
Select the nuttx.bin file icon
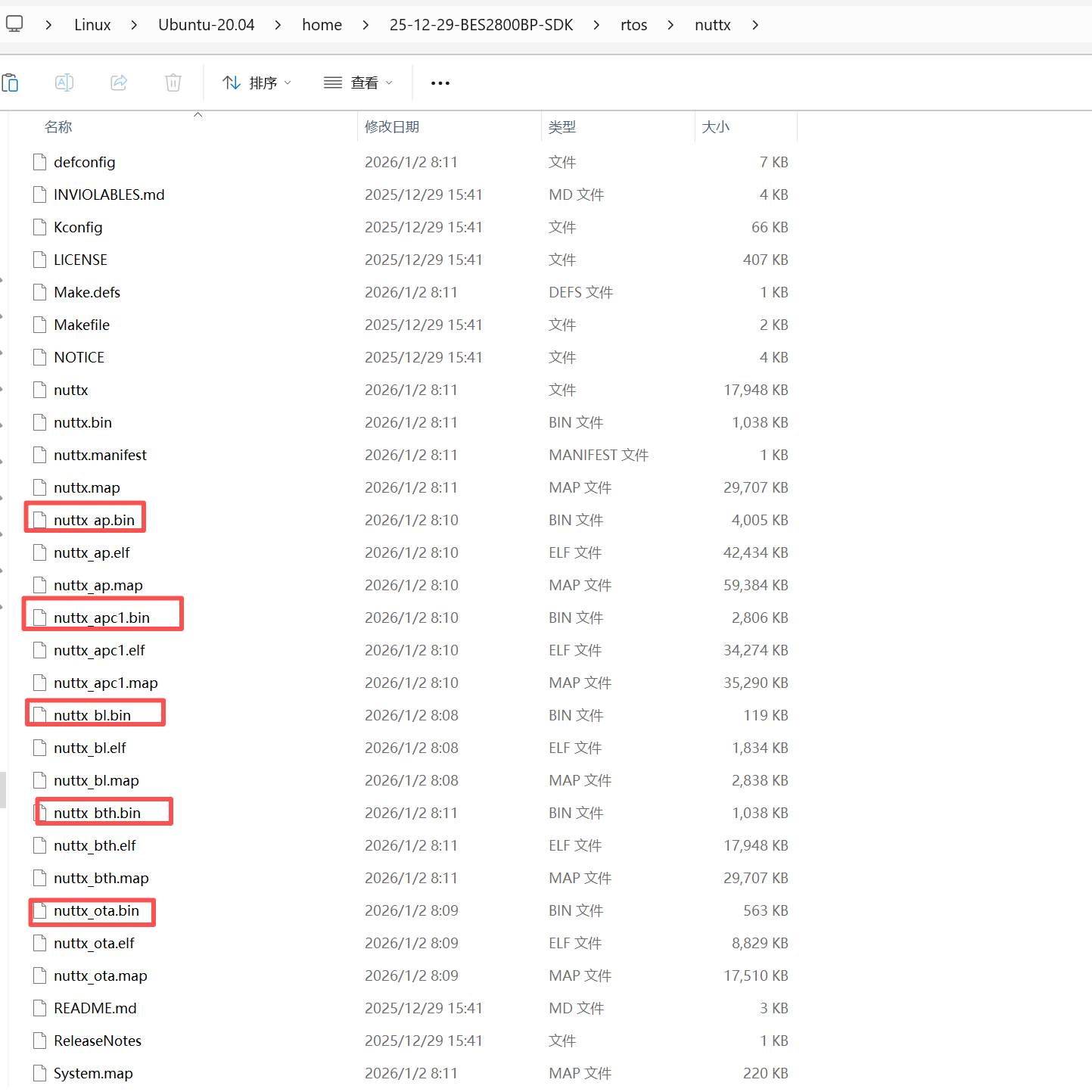[40, 422]
